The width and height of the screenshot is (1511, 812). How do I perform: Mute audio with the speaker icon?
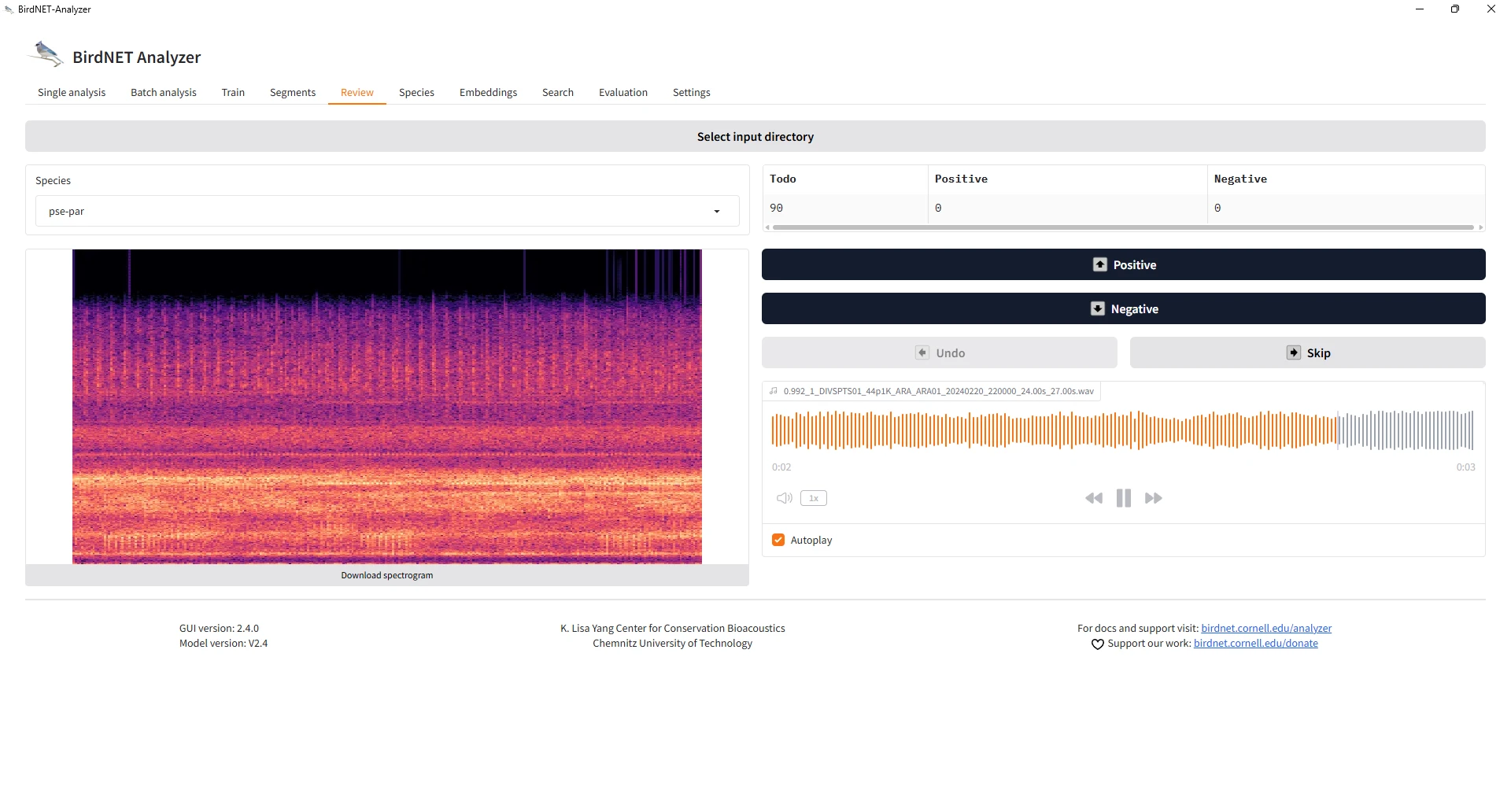coord(785,498)
